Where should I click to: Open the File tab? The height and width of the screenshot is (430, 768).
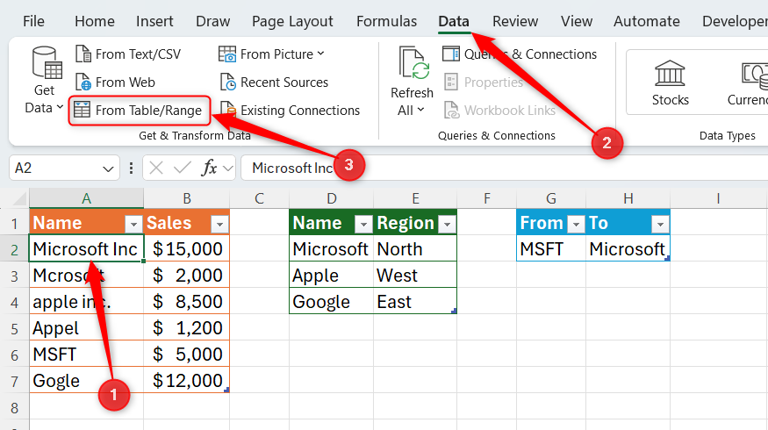[x=33, y=21]
